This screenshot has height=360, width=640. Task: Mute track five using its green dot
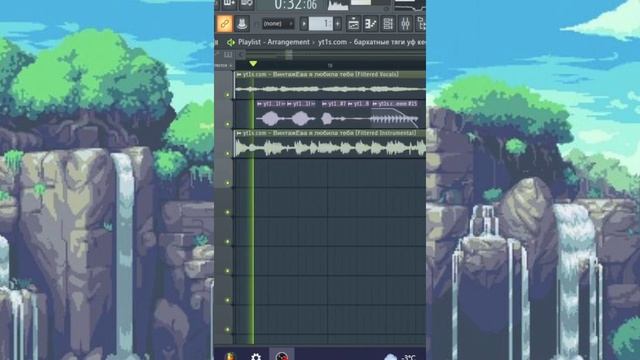point(228,212)
